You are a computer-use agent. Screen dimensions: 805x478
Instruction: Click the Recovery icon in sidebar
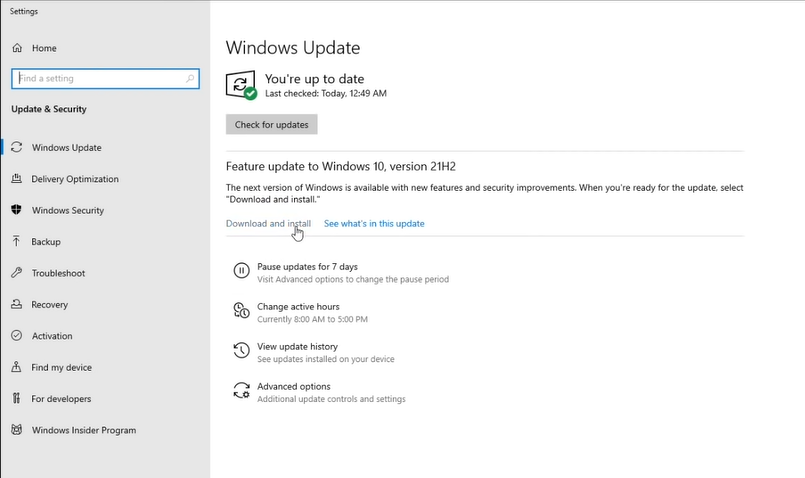point(17,305)
